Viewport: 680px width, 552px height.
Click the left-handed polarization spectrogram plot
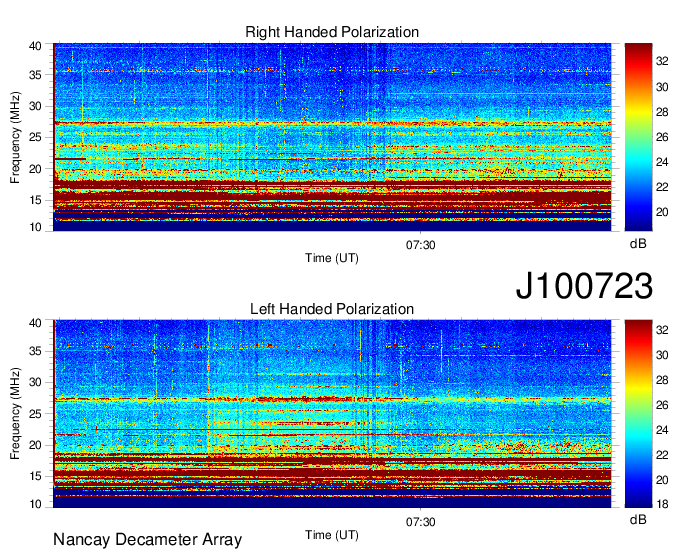[x=332, y=414]
